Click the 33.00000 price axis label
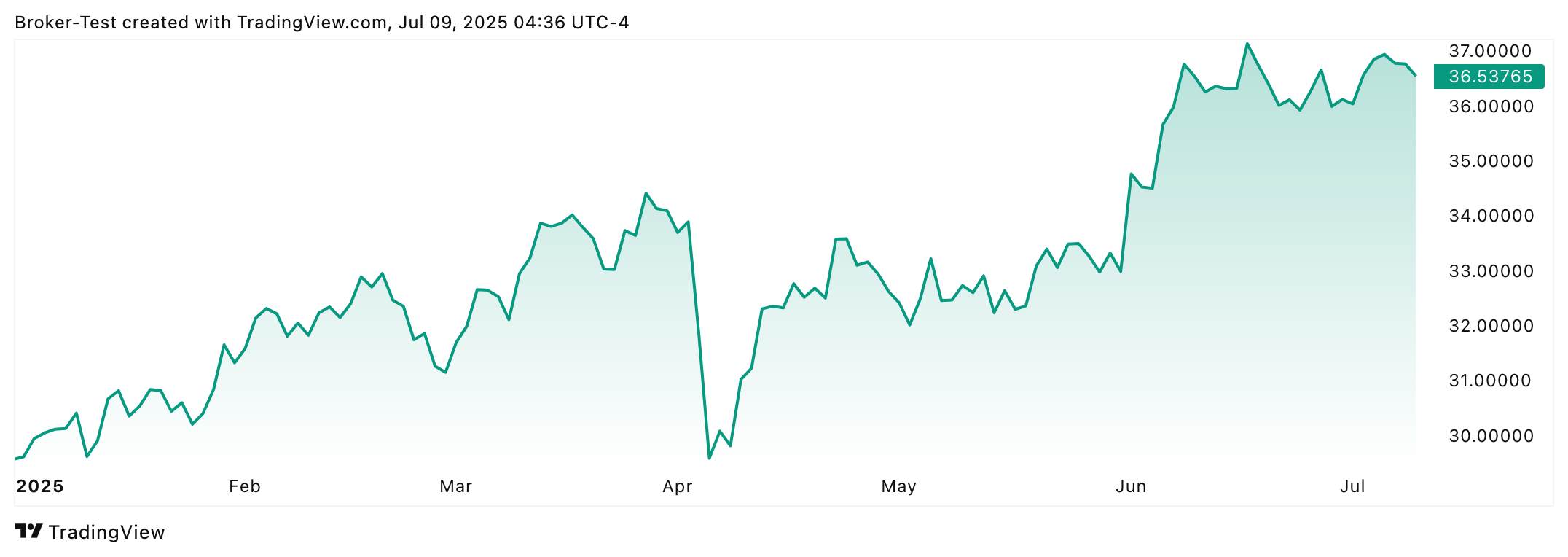Viewport: 1568px width, 557px height. (1491, 271)
